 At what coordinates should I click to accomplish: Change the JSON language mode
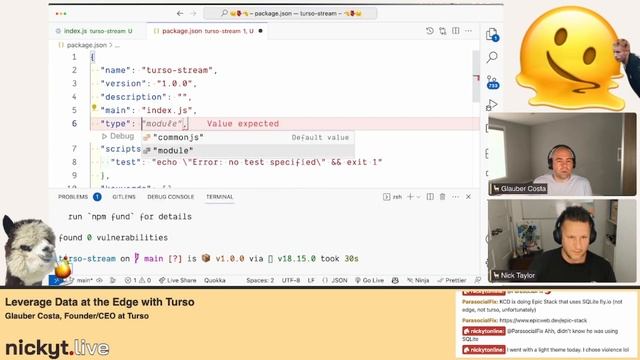[335, 280]
